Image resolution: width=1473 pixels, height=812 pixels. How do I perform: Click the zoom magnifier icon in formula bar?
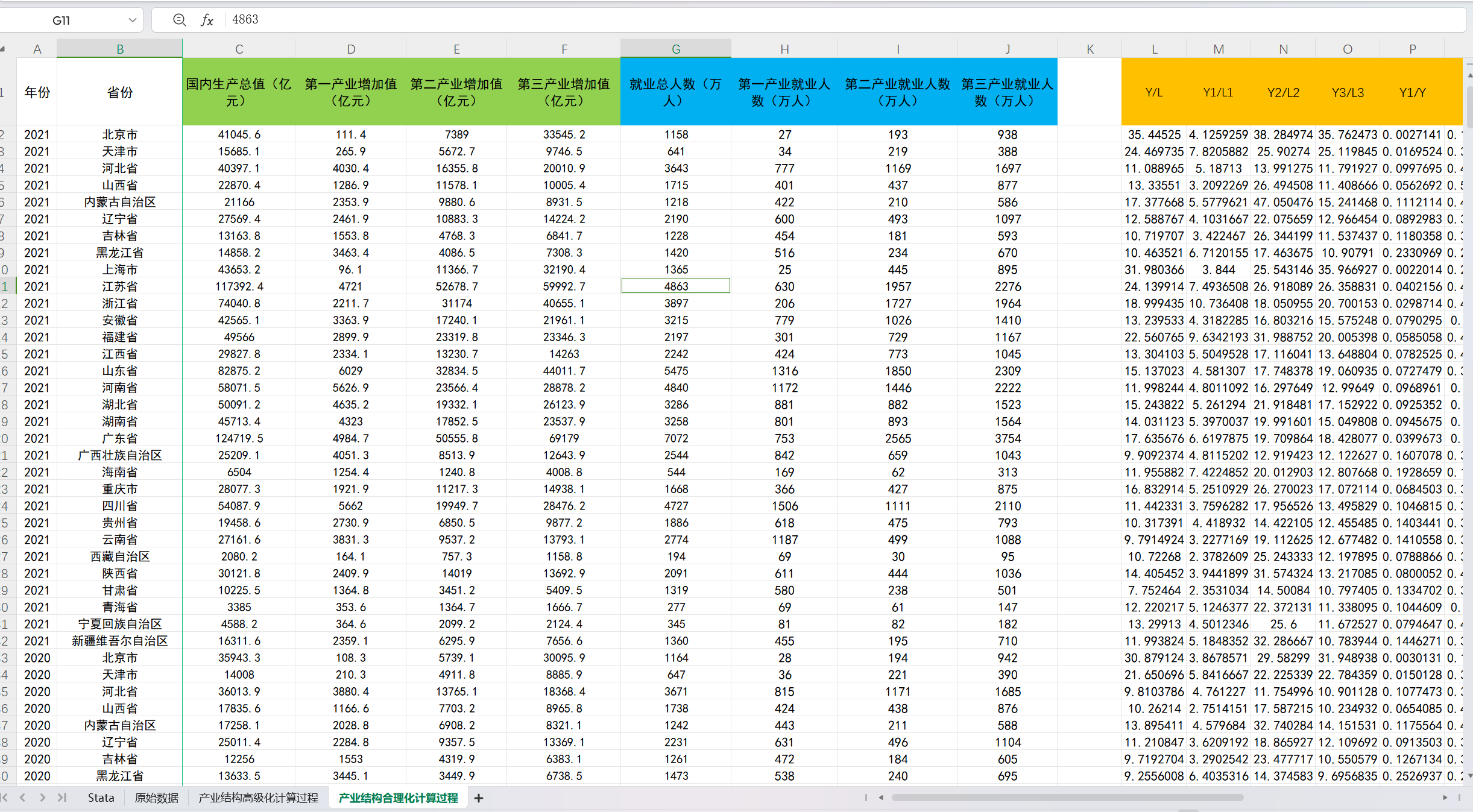click(179, 20)
